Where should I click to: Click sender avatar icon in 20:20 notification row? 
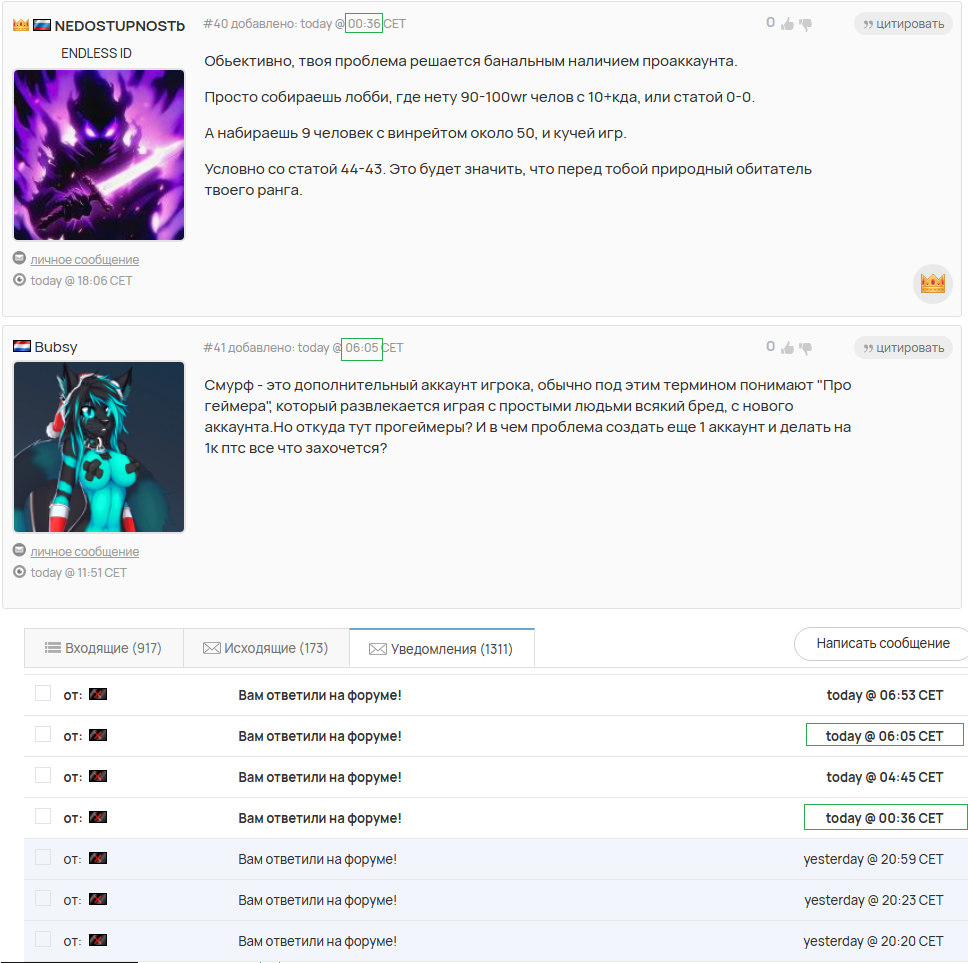coord(98,940)
